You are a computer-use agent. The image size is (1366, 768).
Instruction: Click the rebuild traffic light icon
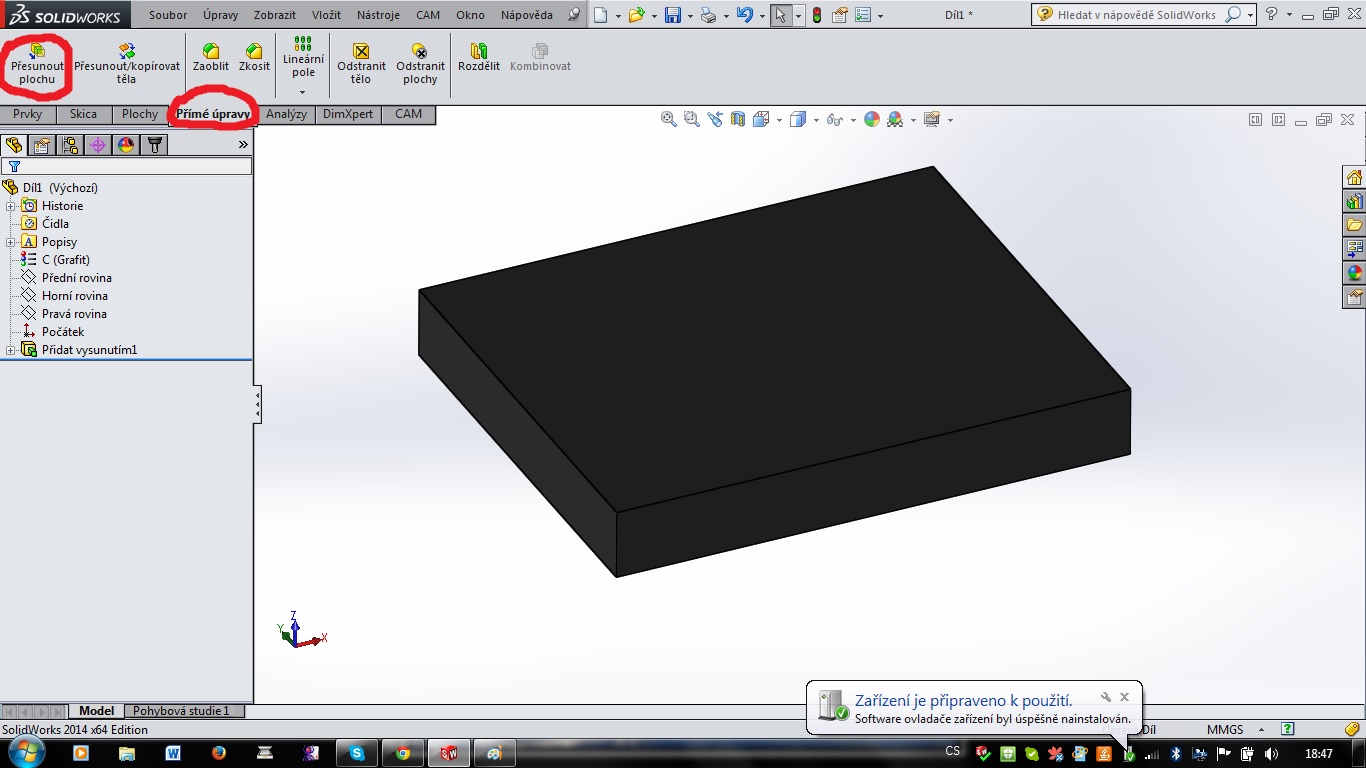tap(816, 15)
